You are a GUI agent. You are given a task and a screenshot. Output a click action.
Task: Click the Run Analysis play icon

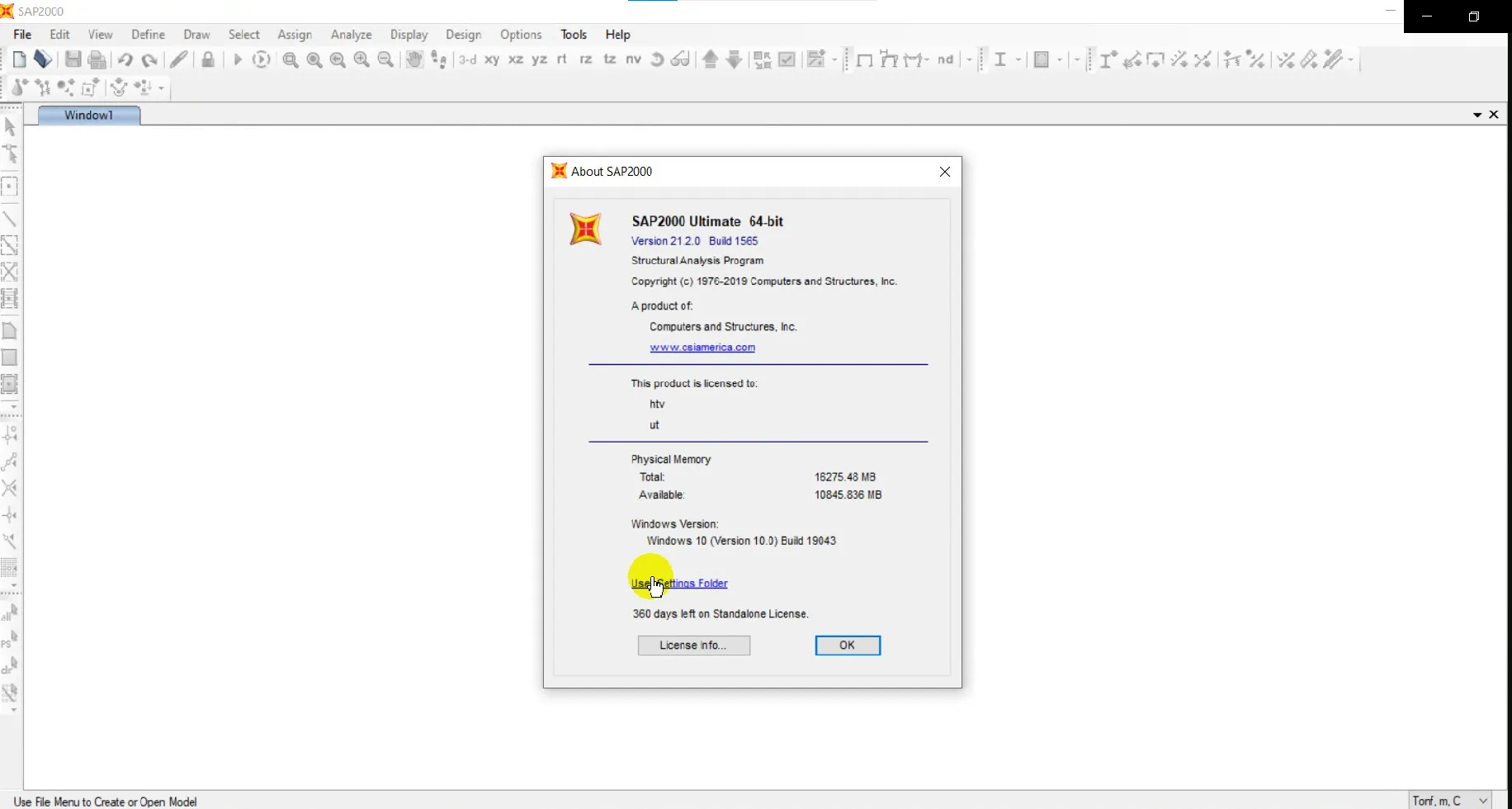pyautogui.click(x=238, y=59)
